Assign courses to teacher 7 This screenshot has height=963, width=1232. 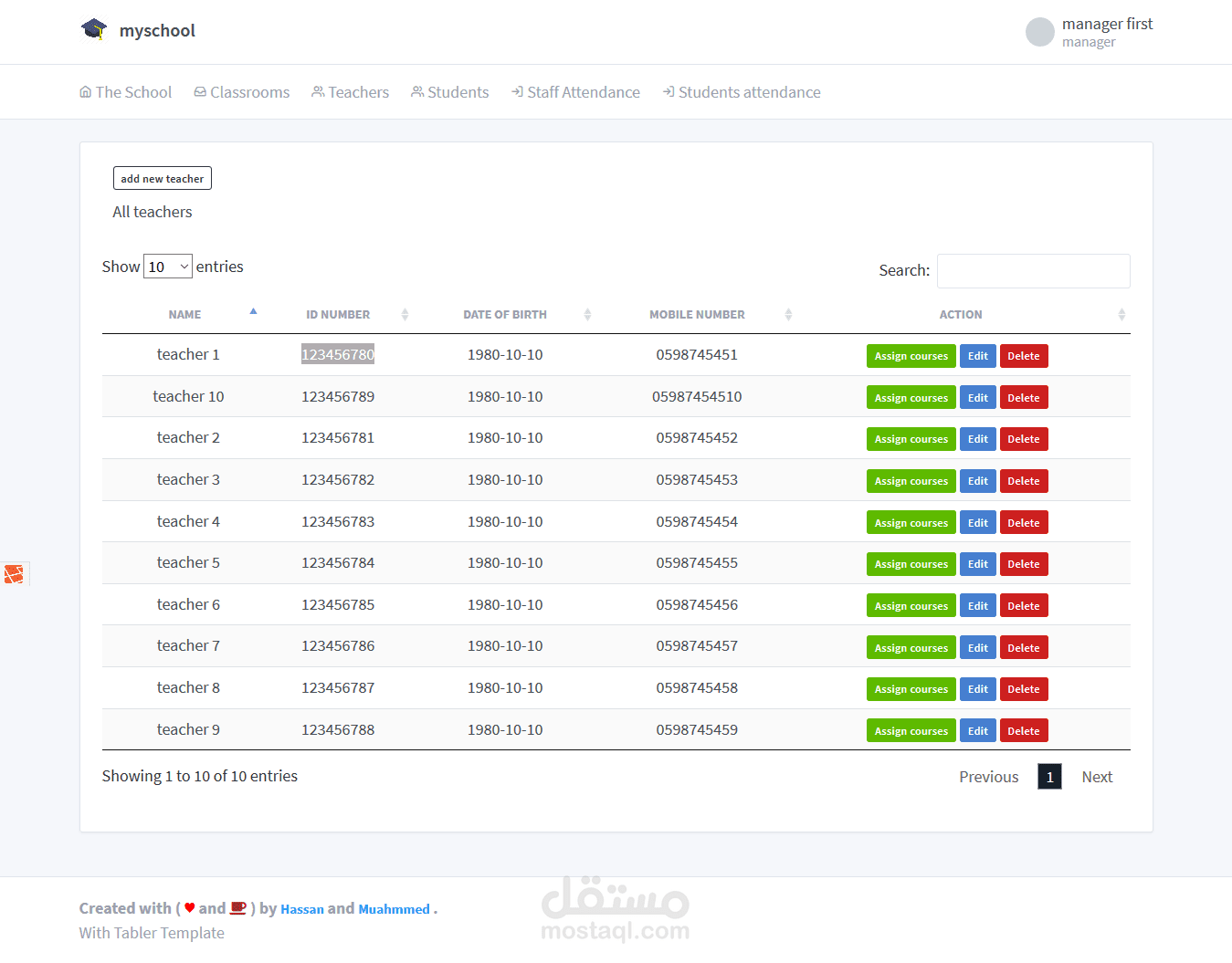point(911,647)
